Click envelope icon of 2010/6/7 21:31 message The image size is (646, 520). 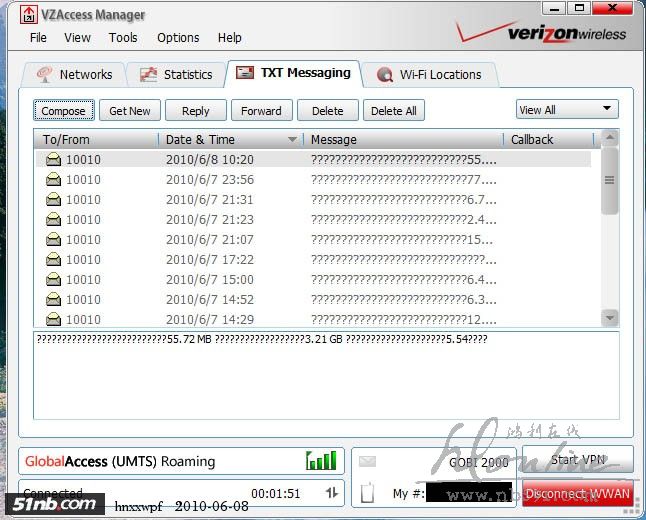tap(54, 199)
